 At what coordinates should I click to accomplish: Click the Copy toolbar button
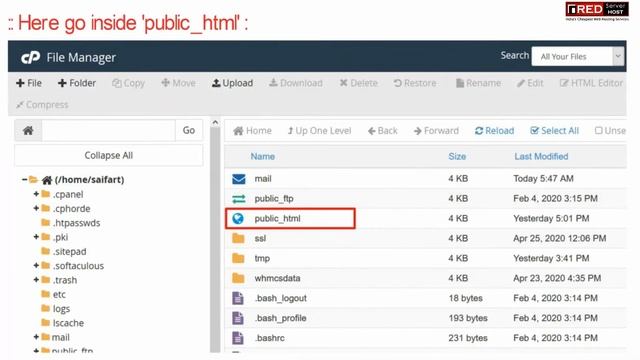[x=129, y=83]
